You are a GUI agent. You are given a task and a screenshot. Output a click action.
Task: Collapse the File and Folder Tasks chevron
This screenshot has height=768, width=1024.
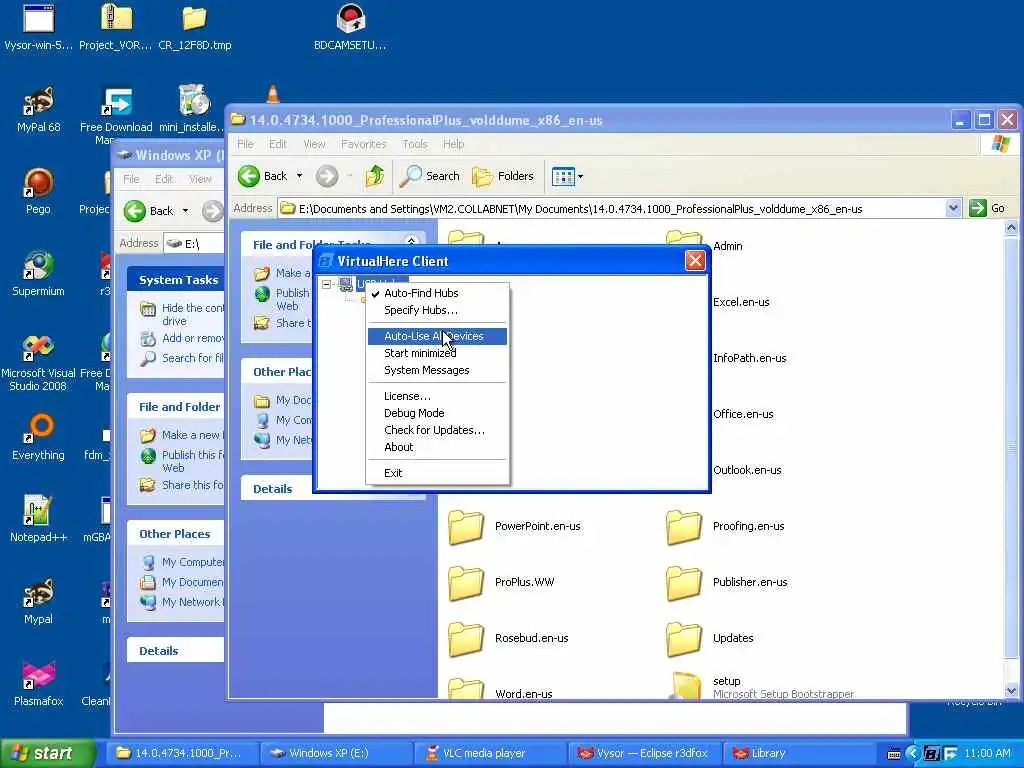tap(411, 242)
